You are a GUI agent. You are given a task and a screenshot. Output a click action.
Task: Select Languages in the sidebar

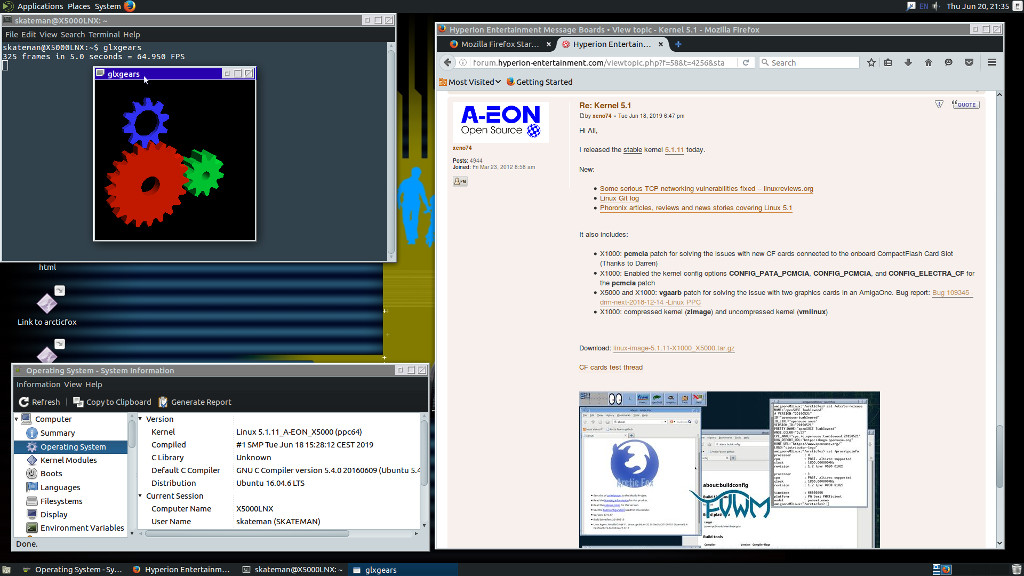(x=60, y=487)
